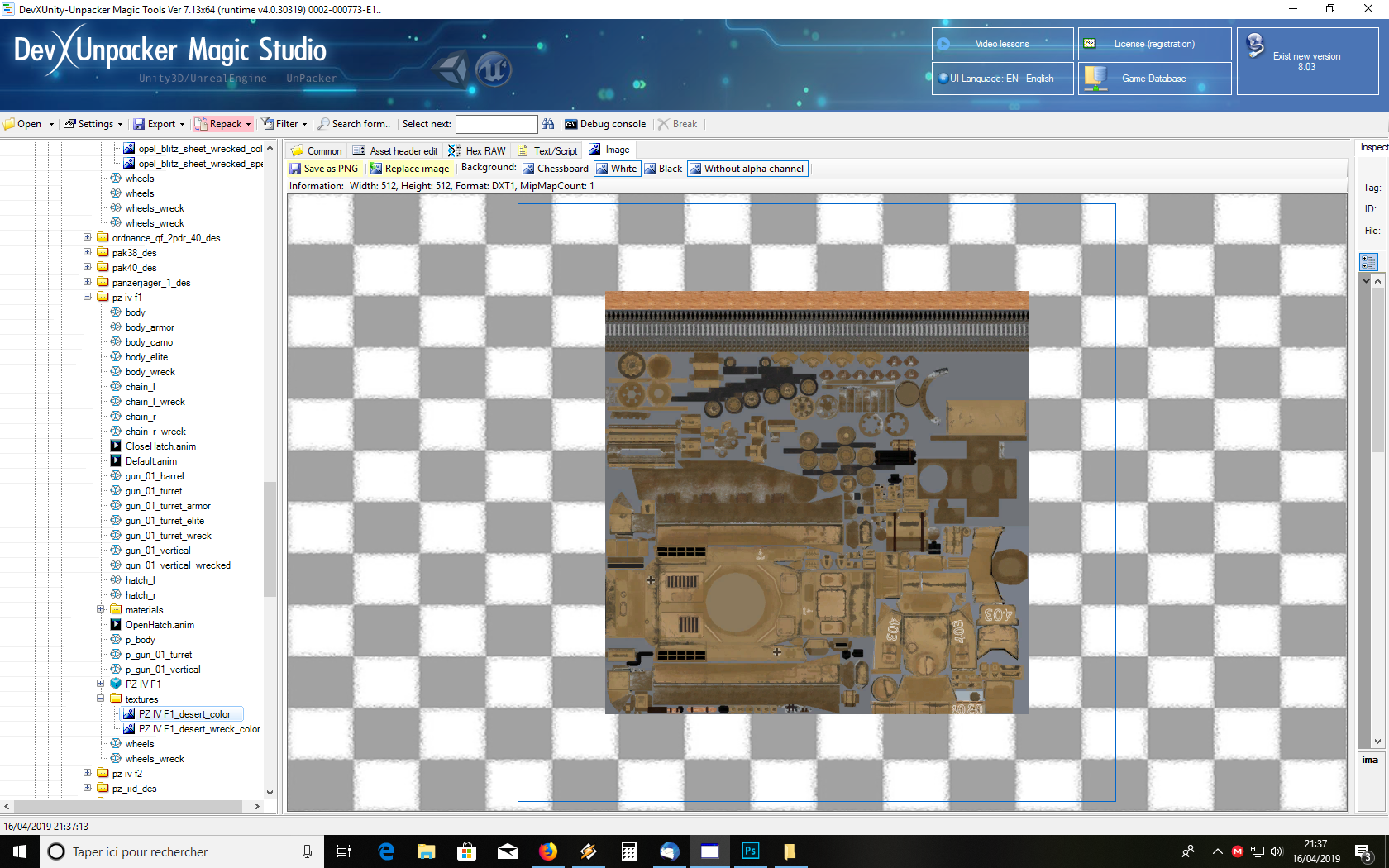Screen dimensions: 1389x868
Task: Change UI Language setting
Action: coord(1002,79)
